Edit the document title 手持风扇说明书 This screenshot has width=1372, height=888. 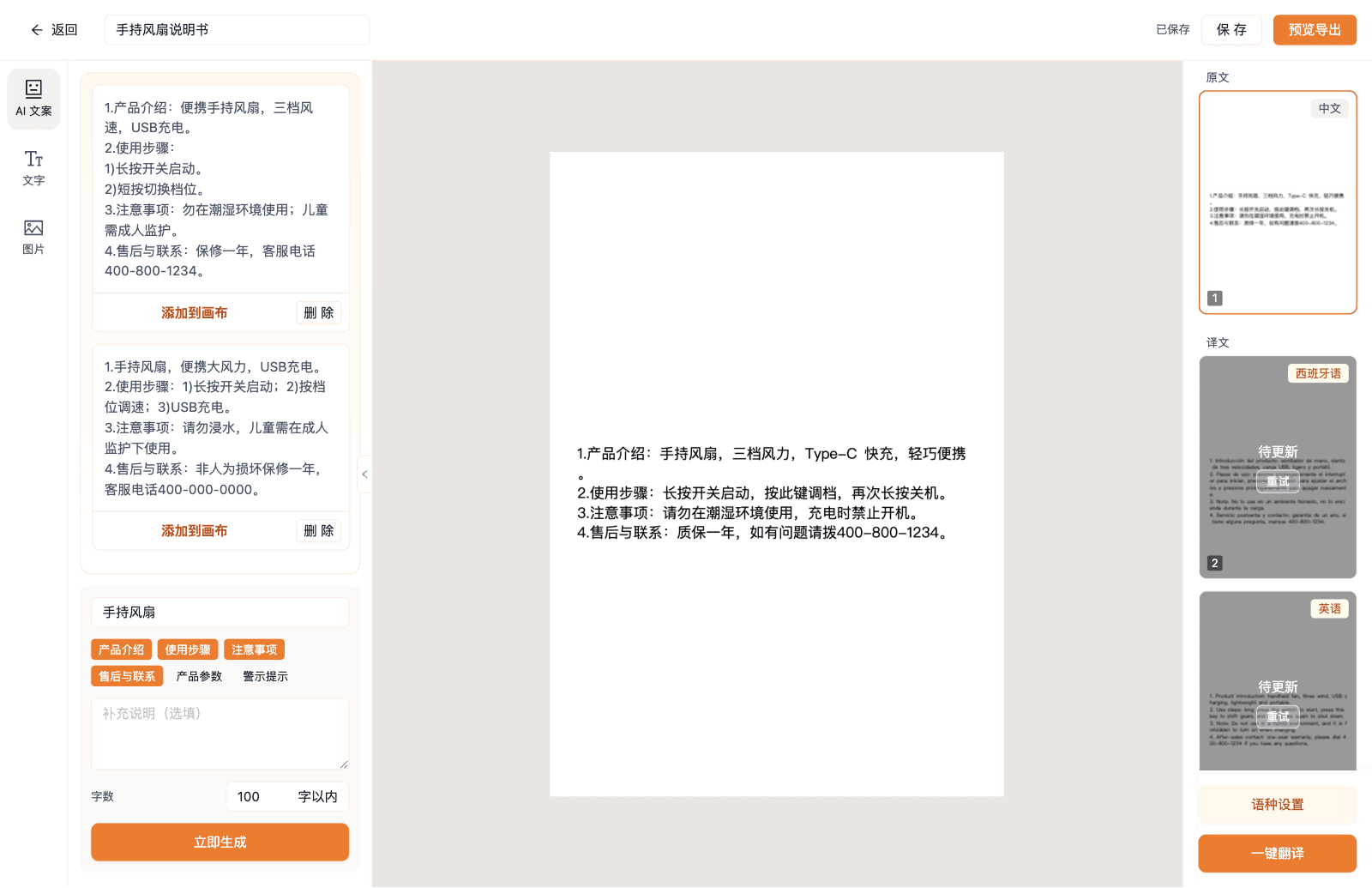click(238, 30)
